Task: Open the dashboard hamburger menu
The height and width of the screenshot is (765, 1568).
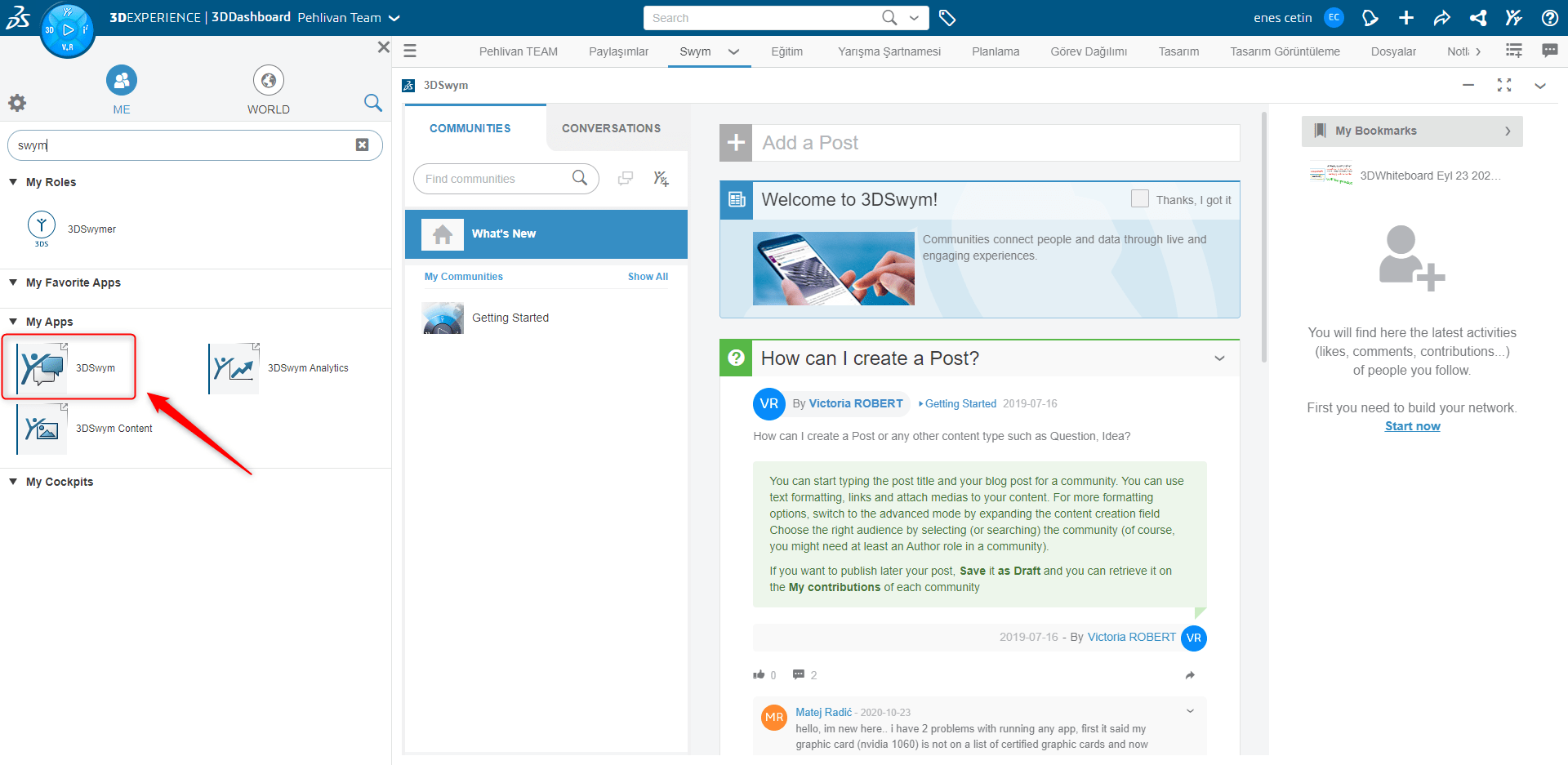Action: [410, 51]
